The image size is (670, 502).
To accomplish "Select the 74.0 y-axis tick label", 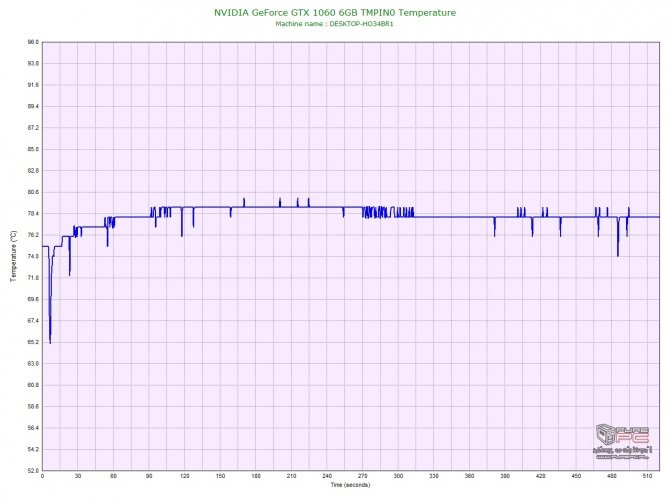I will [x=33, y=256].
